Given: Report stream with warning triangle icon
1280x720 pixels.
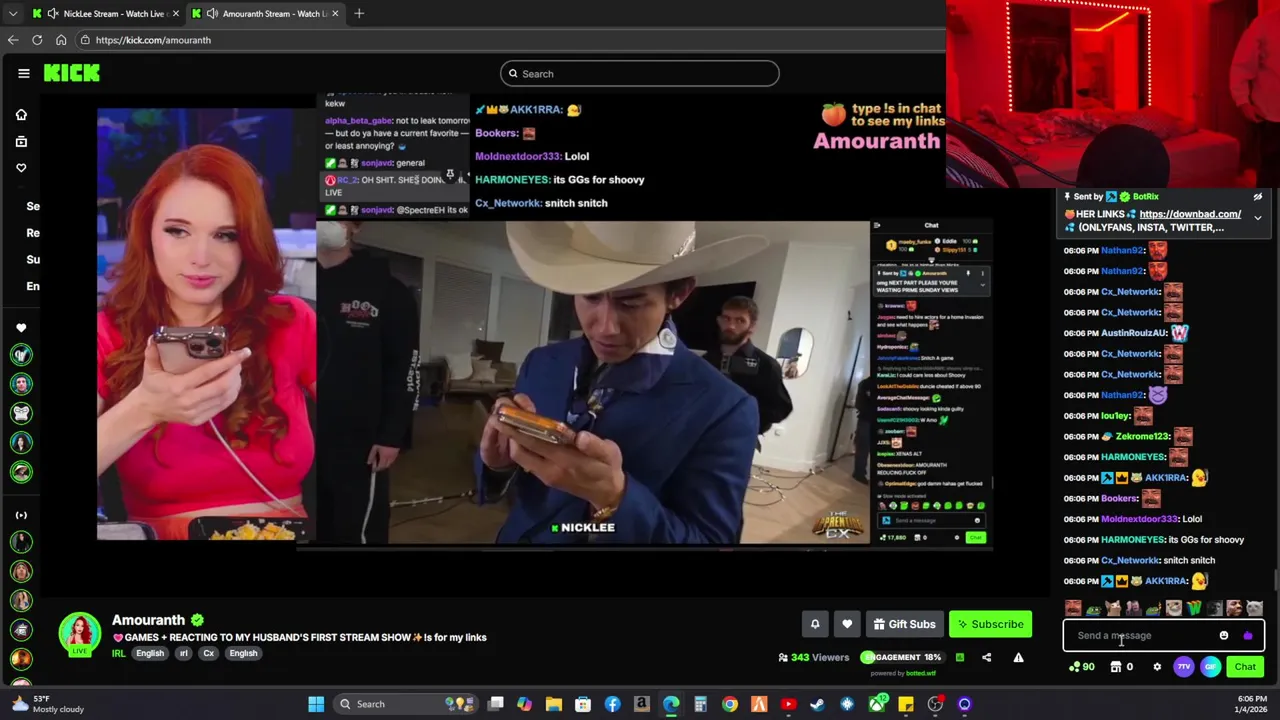Looking at the screenshot, I should 1018,657.
